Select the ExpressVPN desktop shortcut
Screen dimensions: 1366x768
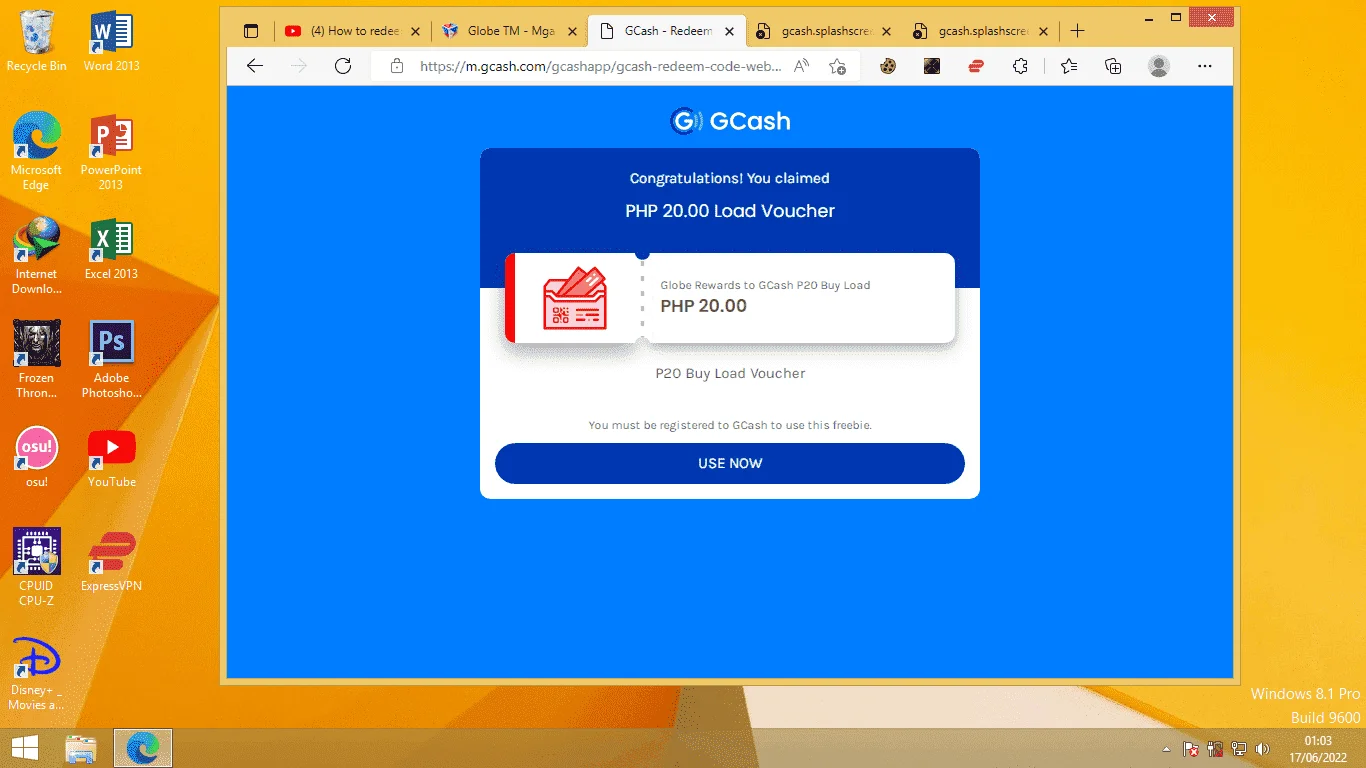pos(111,561)
